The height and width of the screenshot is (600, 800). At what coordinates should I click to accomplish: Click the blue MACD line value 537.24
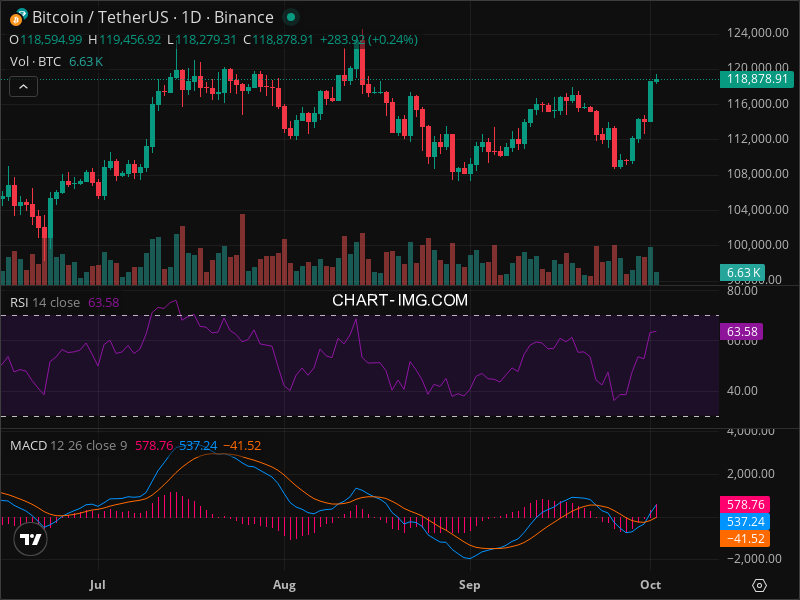coord(742,522)
